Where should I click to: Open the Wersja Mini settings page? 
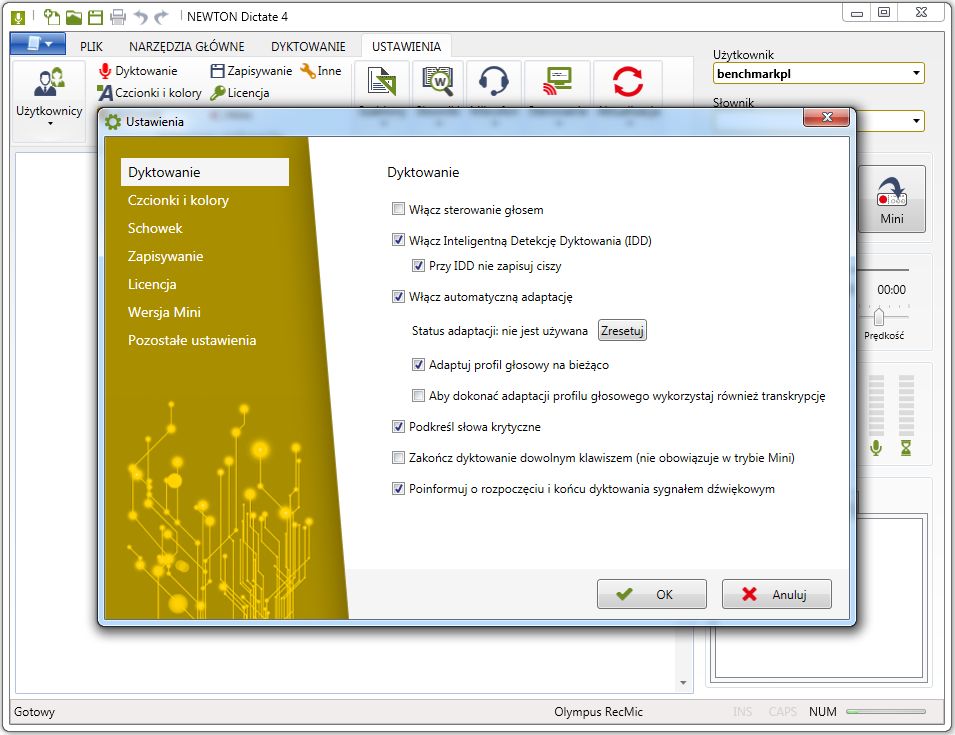point(164,312)
